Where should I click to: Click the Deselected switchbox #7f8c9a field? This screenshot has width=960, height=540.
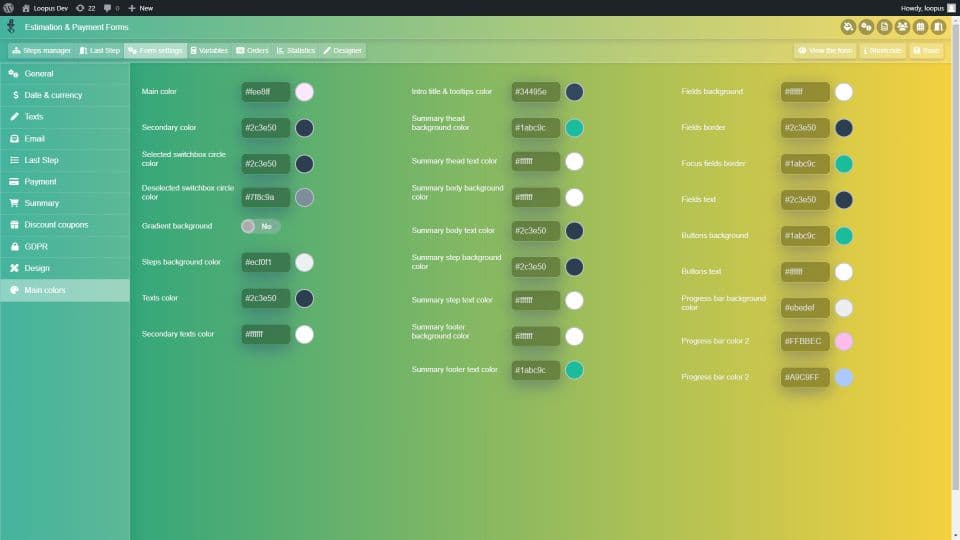[x=265, y=197]
